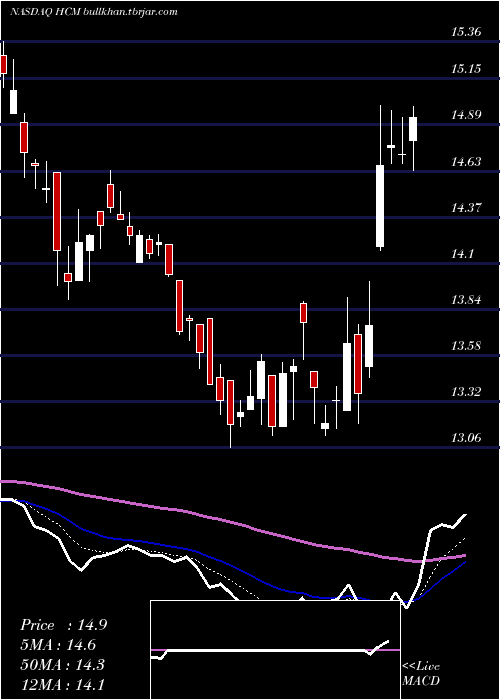Click the first red candlestick at top left
This screenshot has width=500, height=700.
[4, 64]
